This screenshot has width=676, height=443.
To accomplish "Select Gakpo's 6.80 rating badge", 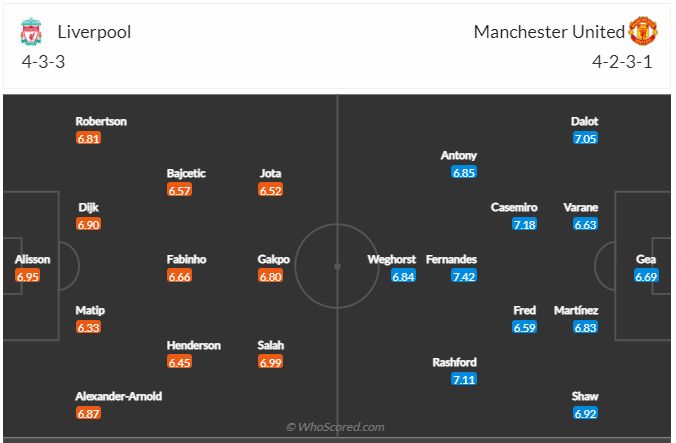I will coord(271,275).
